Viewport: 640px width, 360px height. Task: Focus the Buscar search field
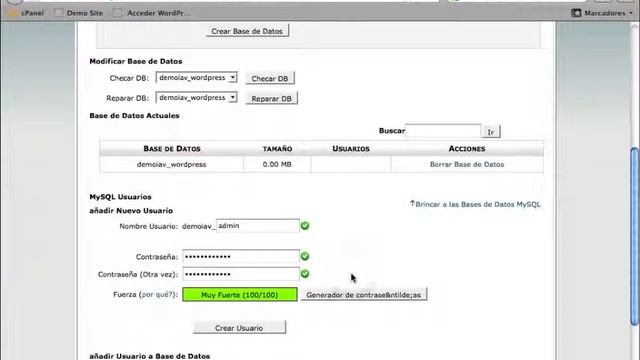(x=443, y=131)
